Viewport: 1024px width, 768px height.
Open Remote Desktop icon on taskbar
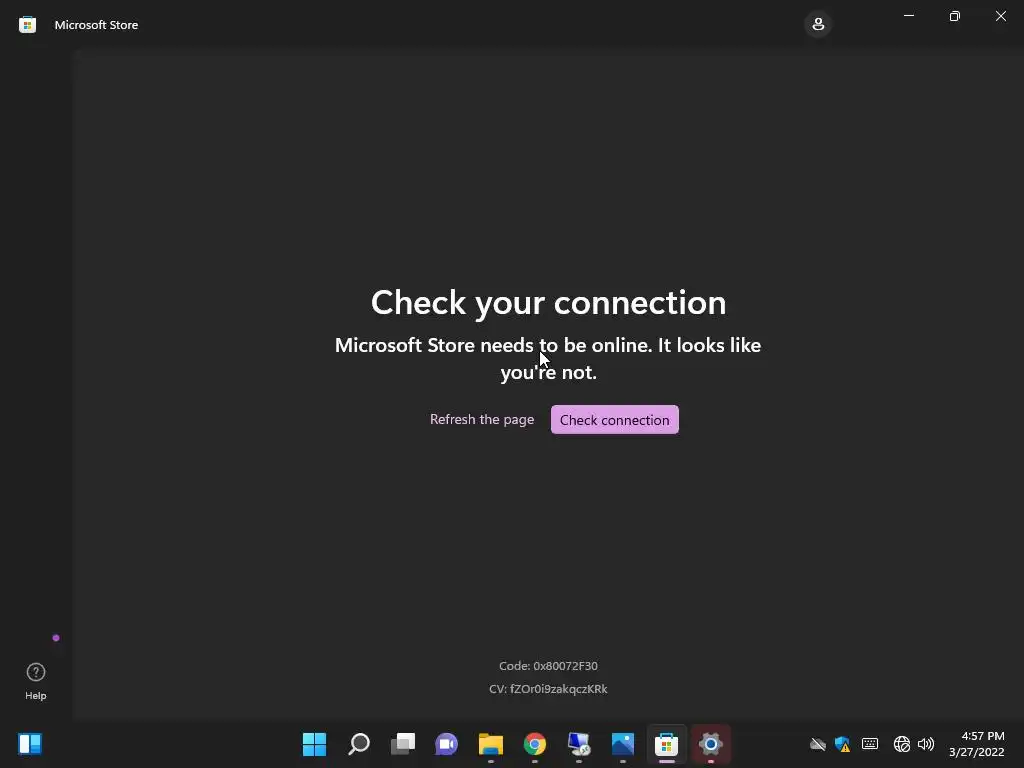[x=579, y=743]
